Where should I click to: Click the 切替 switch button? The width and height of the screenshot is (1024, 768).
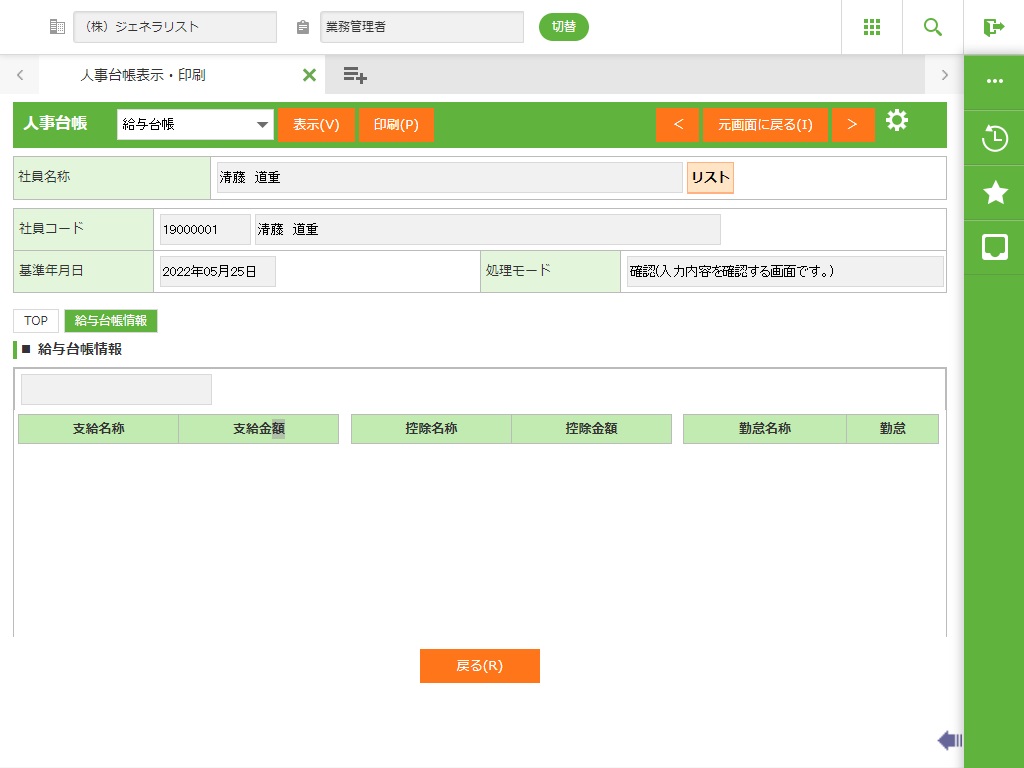(564, 27)
